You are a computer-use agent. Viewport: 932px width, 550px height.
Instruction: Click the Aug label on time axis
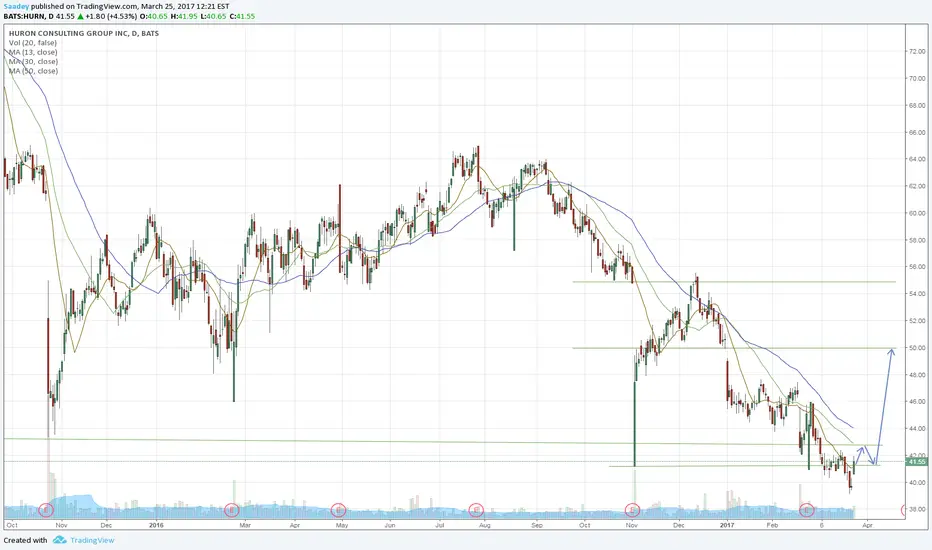484,525
